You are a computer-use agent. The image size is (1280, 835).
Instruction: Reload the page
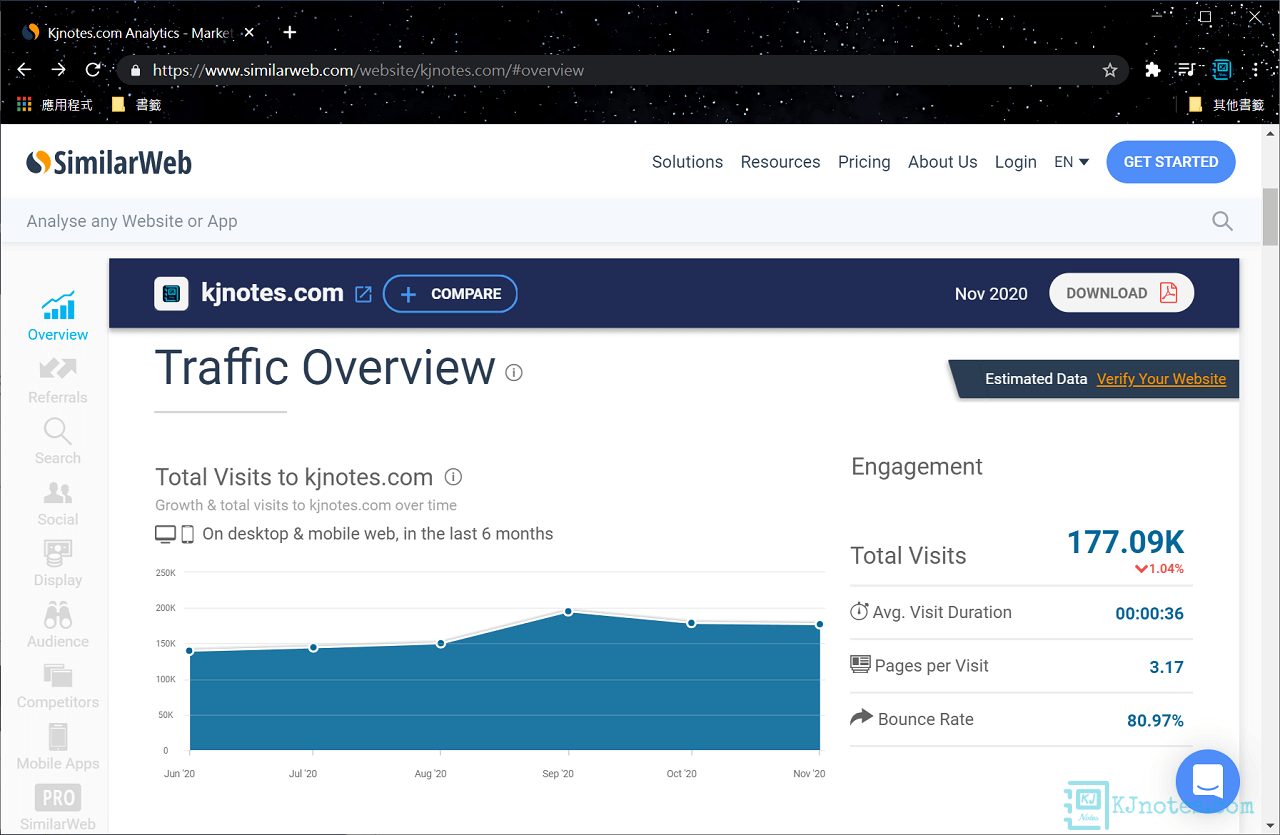pos(93,70)
